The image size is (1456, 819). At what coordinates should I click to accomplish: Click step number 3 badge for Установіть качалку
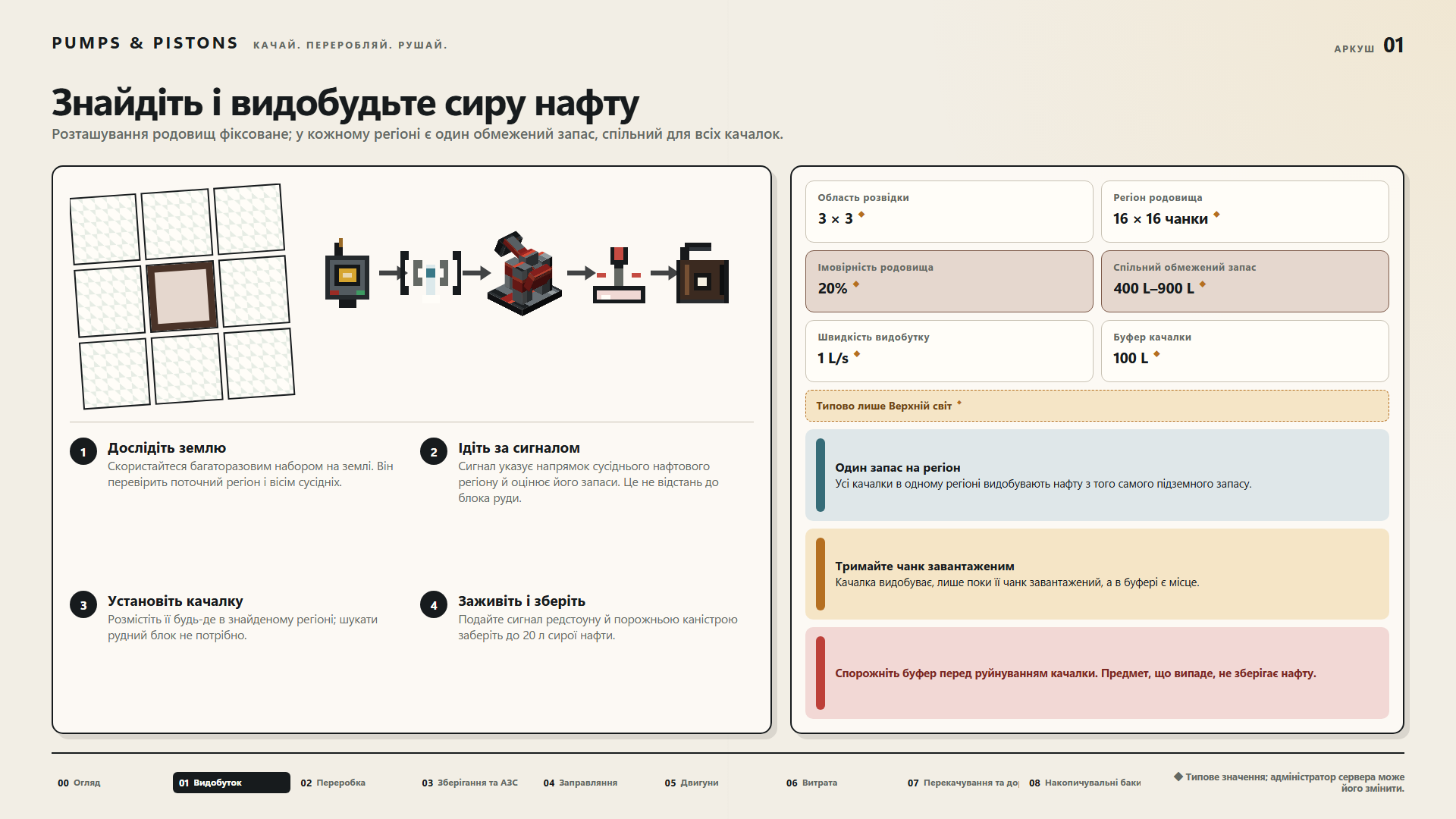[x=83, y=605]
